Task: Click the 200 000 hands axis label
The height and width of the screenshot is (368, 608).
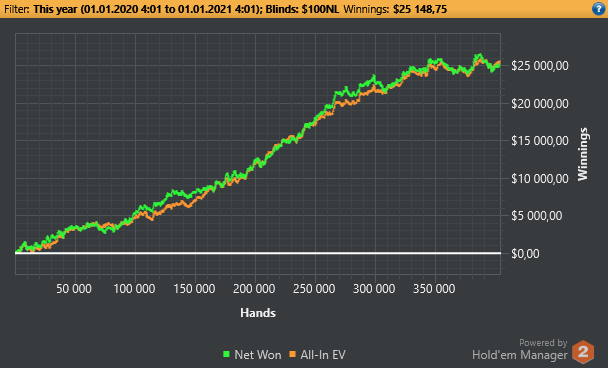Action: [254, 289]
